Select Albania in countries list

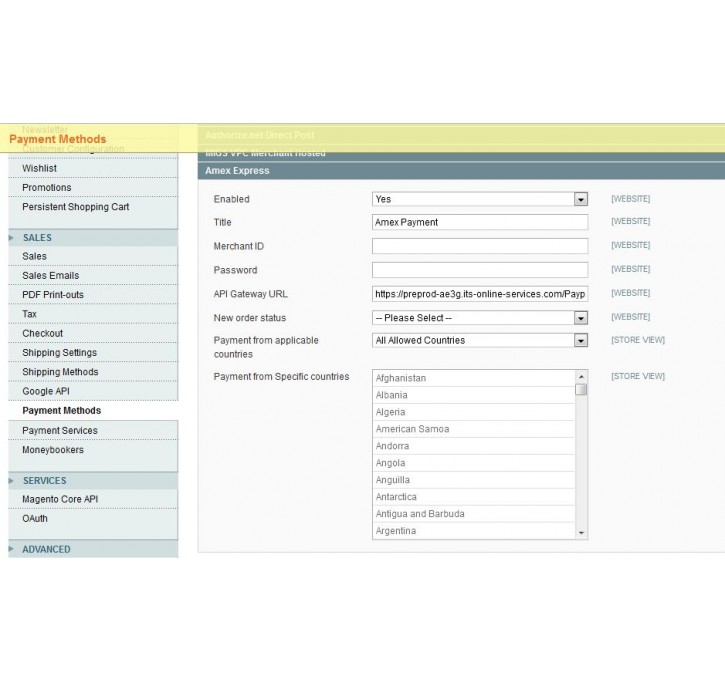(473, 395)
